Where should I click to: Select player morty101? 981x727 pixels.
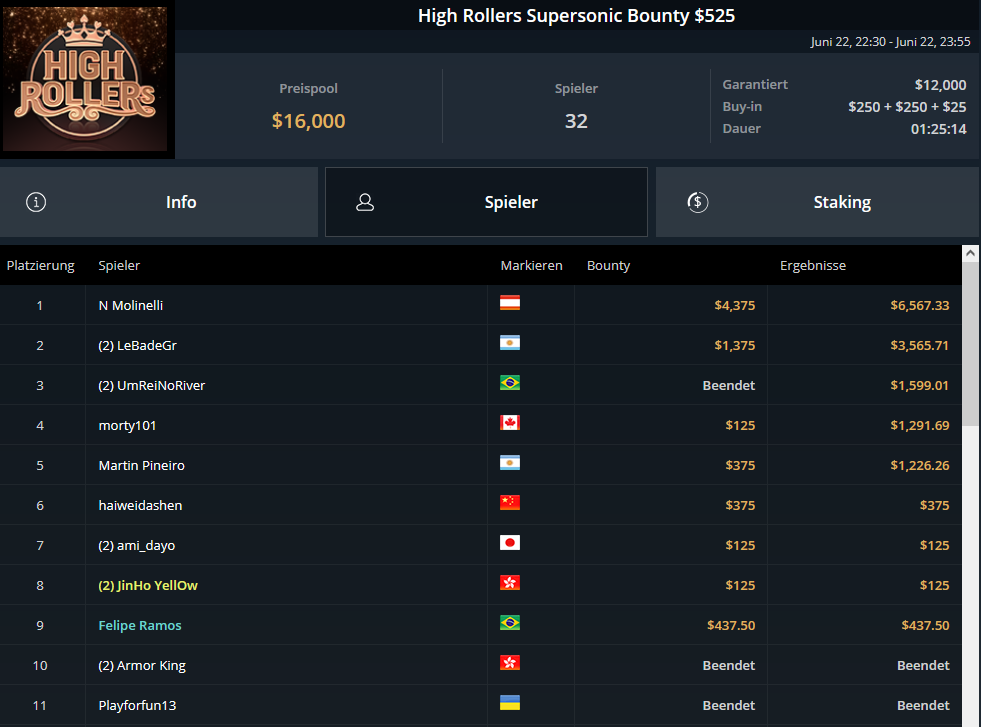(x=127, y=425)
